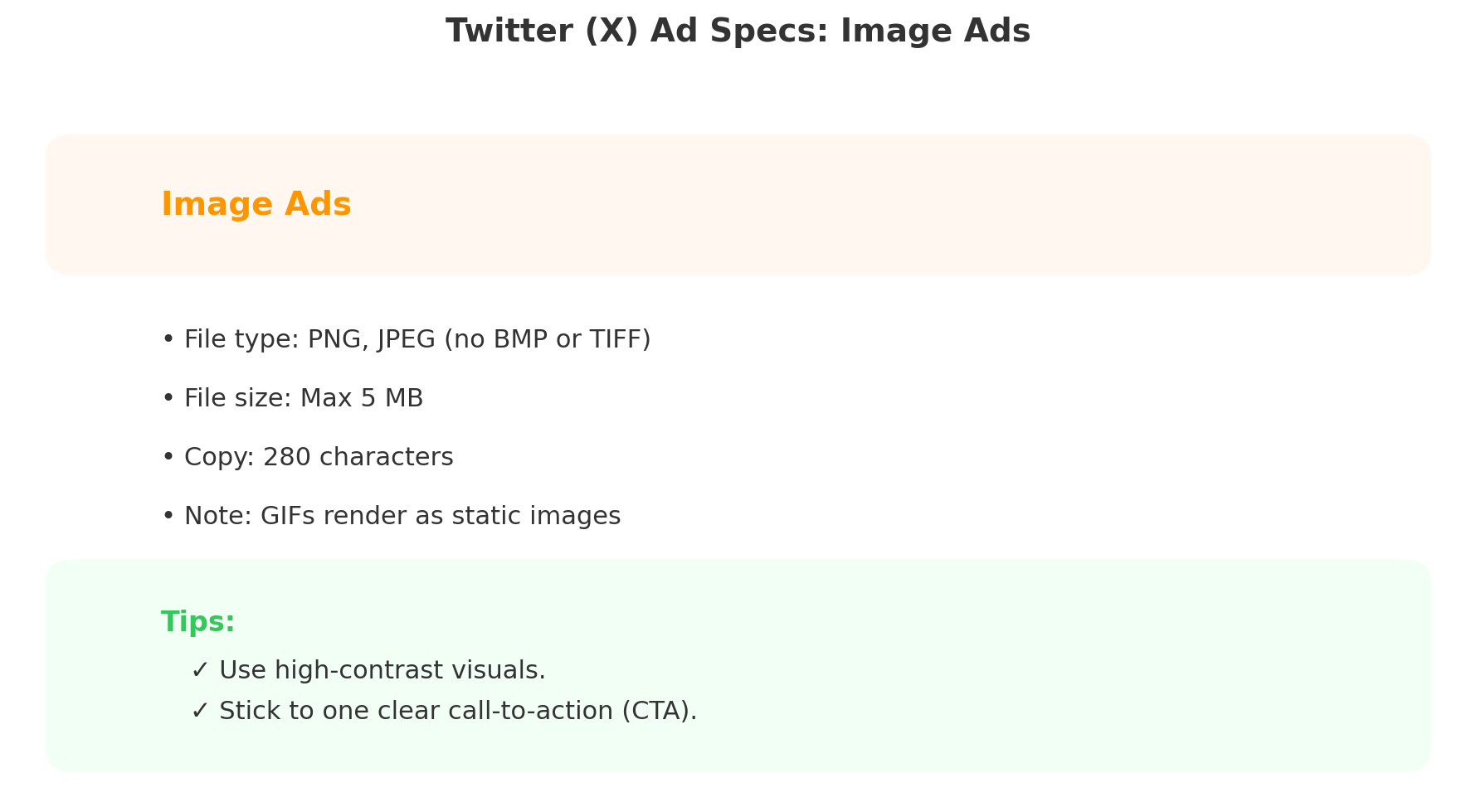Screen dimensions: 1476x812
Task: Click the bullet point before File size
Action: point(168,398)
